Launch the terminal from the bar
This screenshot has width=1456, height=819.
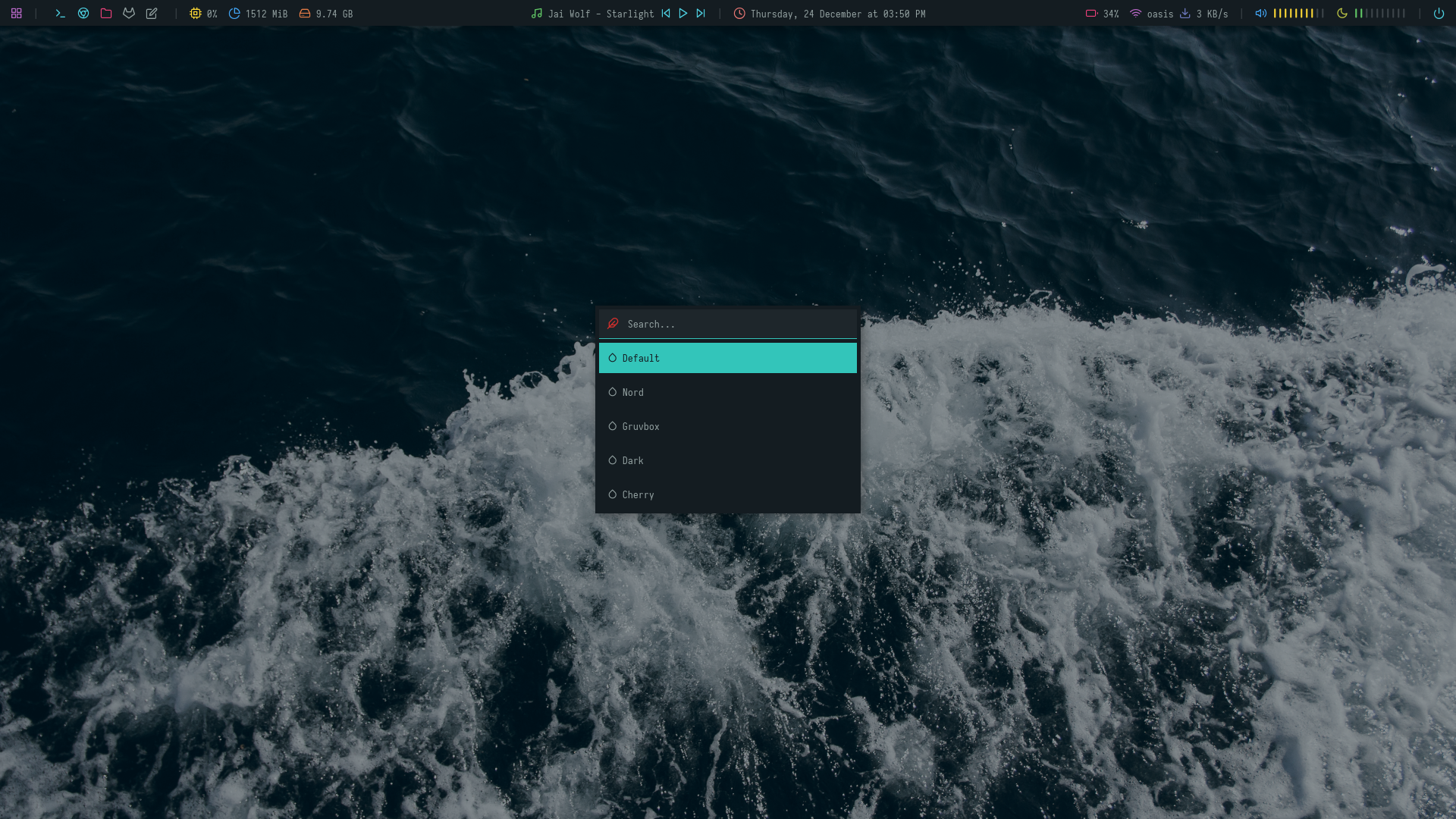[61, 14]
